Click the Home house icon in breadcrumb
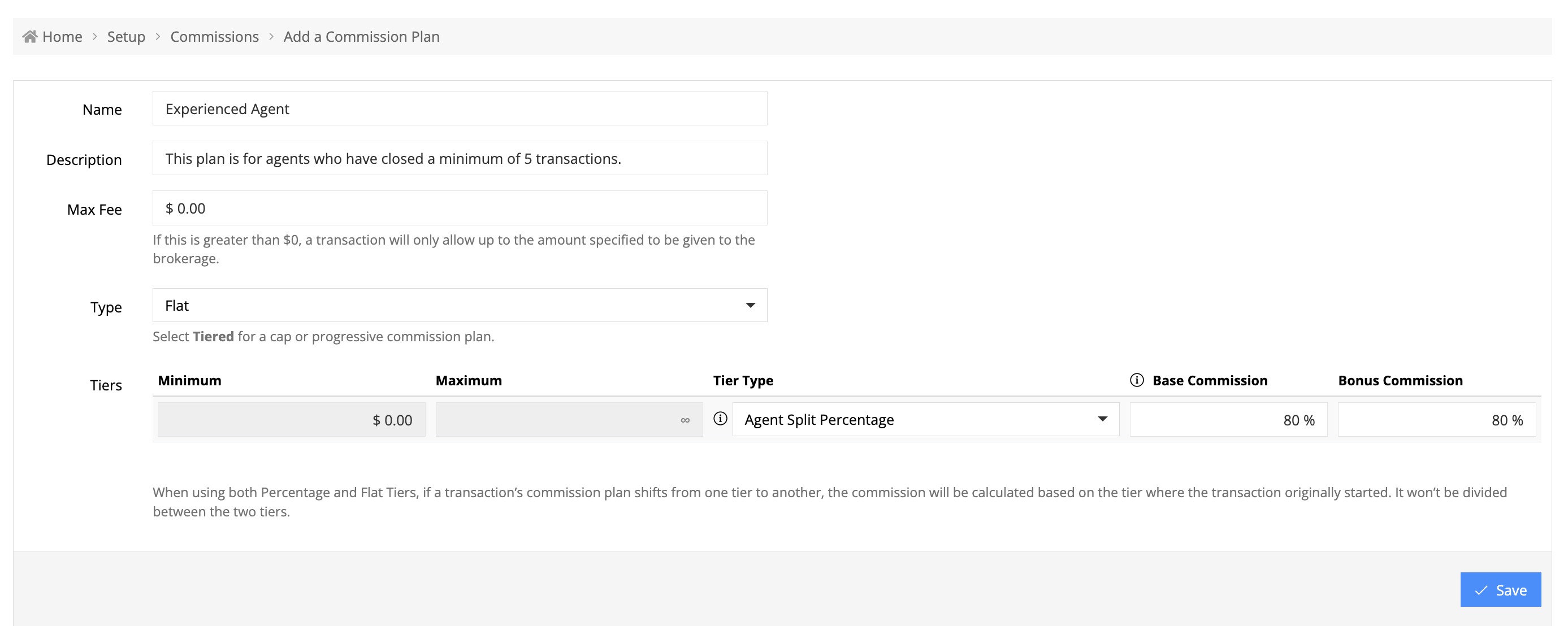This screenshot has width=1568, height=626. [x=30, y=37]
